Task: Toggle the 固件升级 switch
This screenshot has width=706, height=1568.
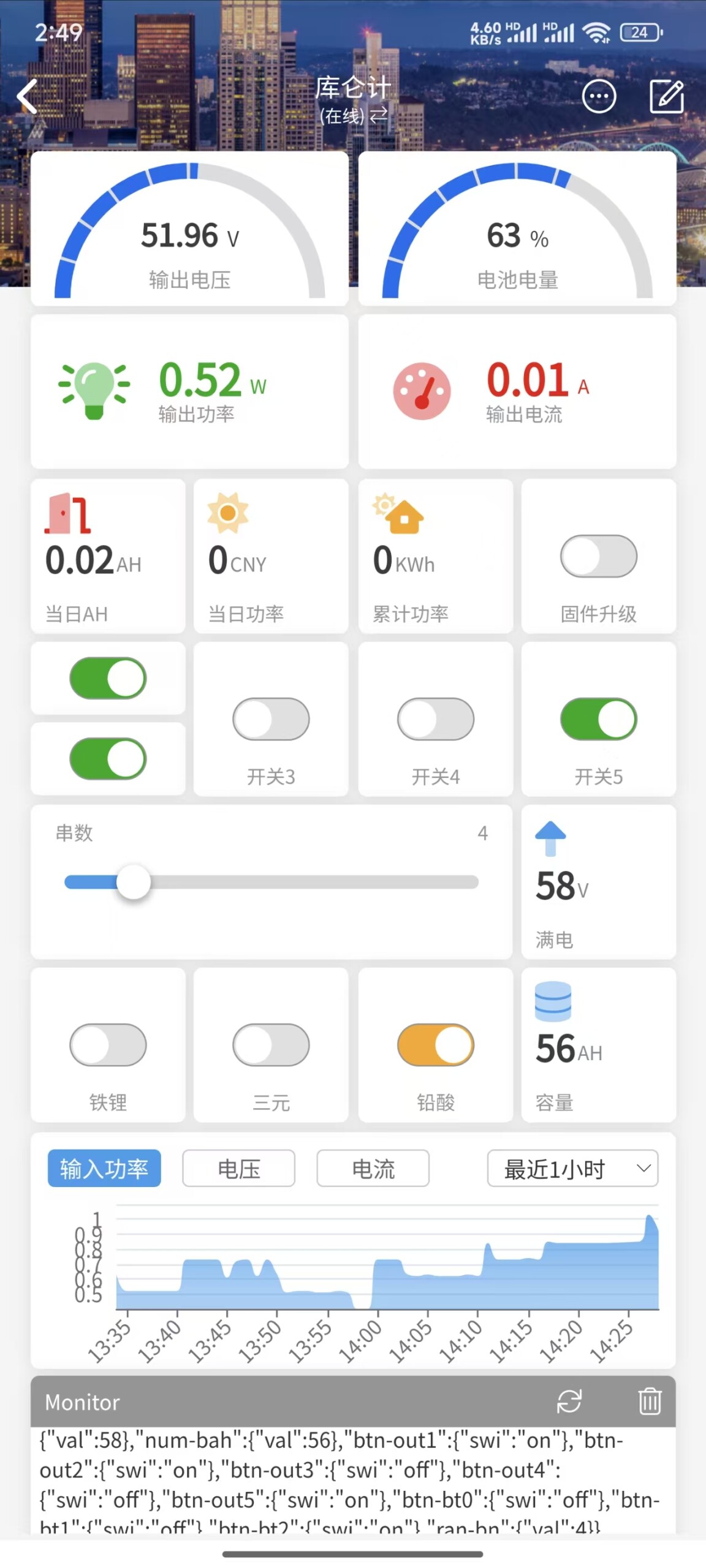Action: click(599, 556)
